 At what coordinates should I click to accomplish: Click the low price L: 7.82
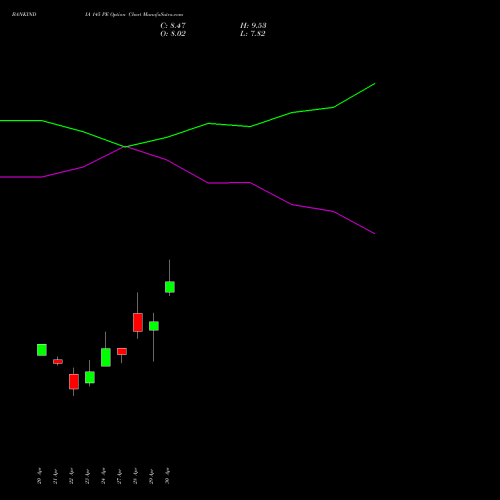(253, 34)
